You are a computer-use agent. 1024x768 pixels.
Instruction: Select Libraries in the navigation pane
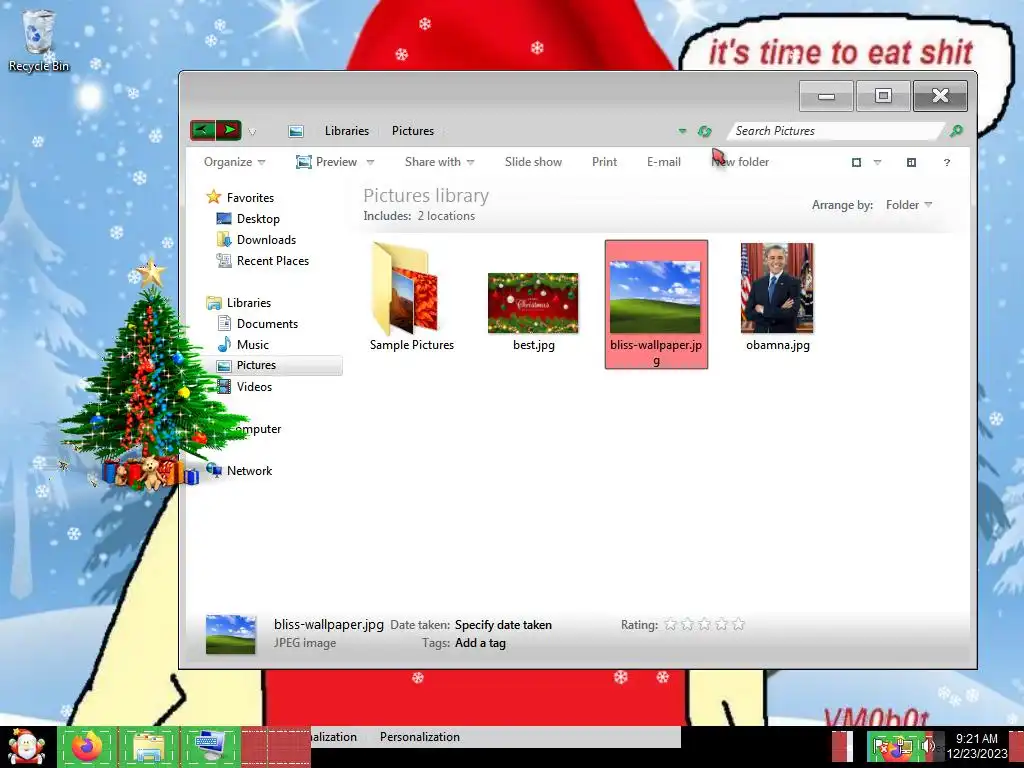(238, 302)
